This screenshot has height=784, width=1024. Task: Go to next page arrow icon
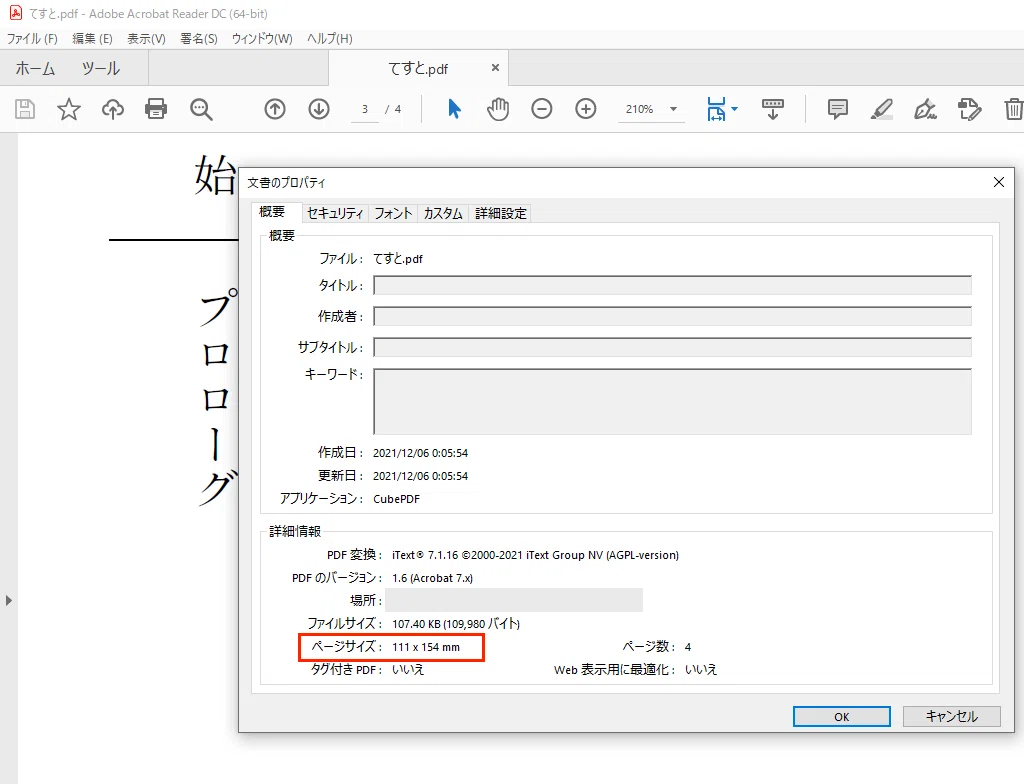(319, 109)
